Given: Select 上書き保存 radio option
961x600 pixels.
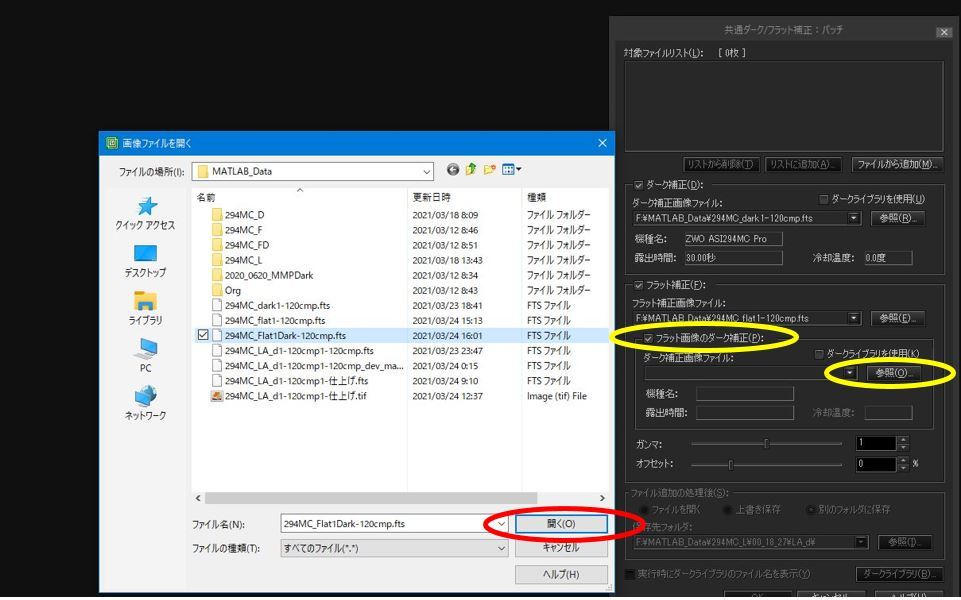Looking at the screenshot, I should 728,509.
